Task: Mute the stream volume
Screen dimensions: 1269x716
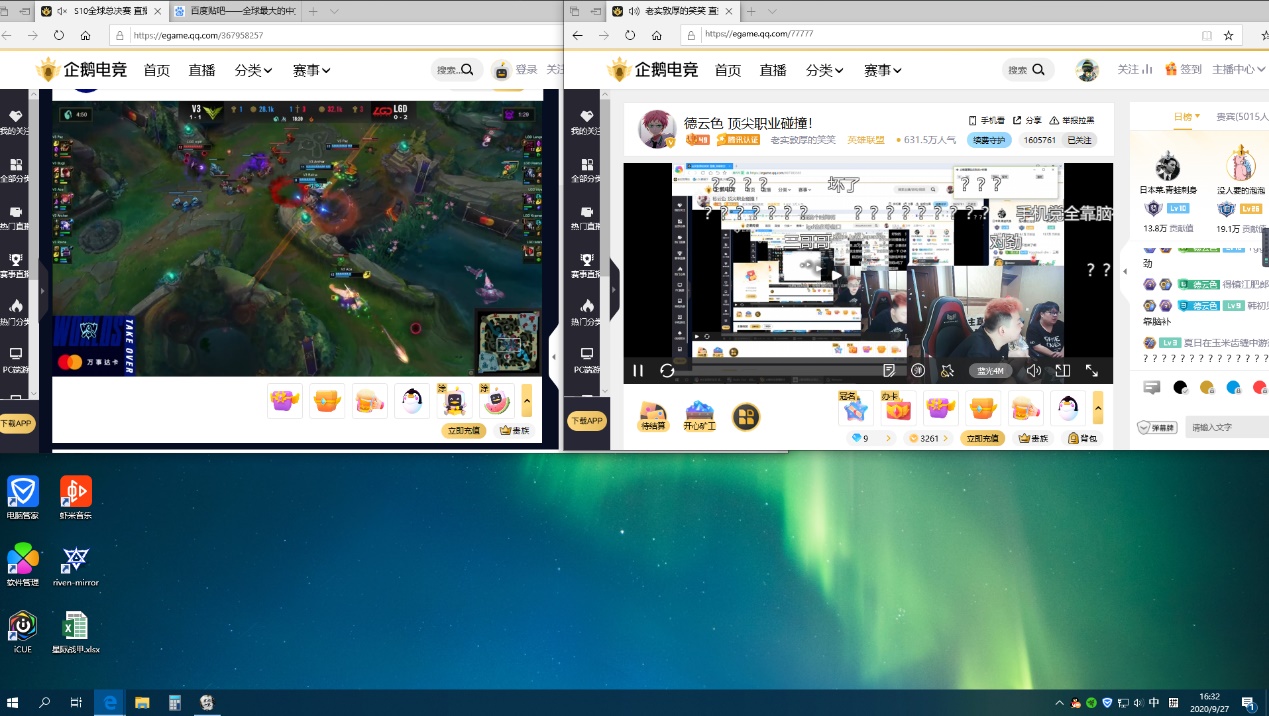Action: (x=1035, y=370)
